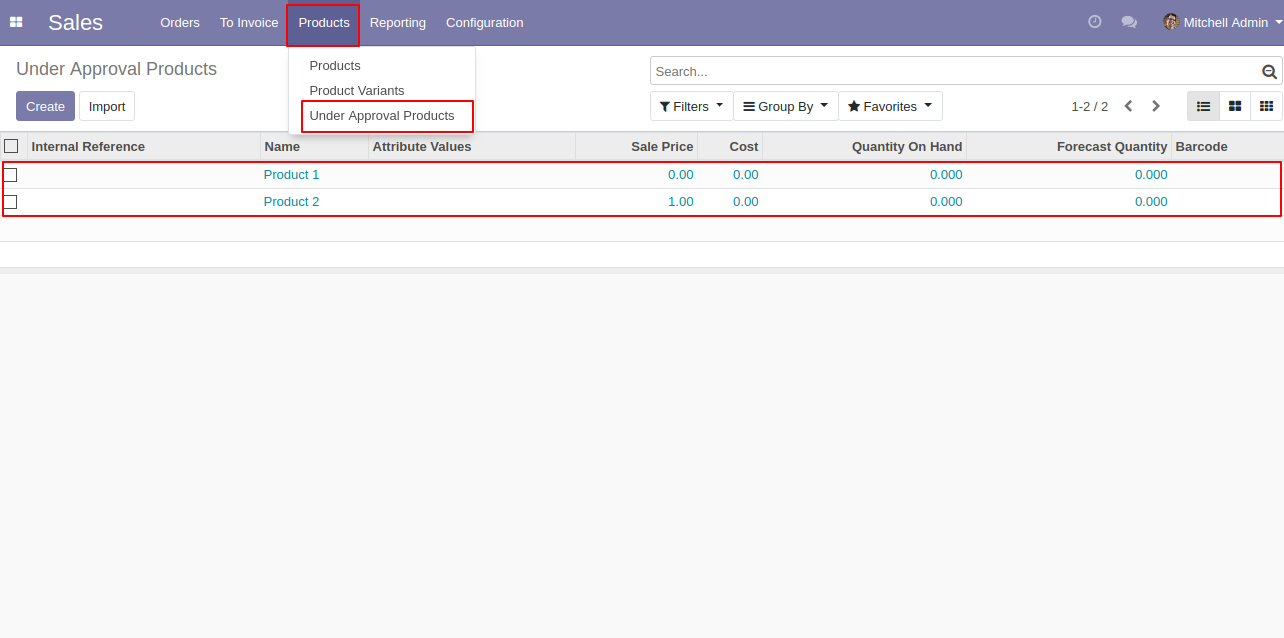Choose Under Approval Products menu entry

tap(382, 116)
